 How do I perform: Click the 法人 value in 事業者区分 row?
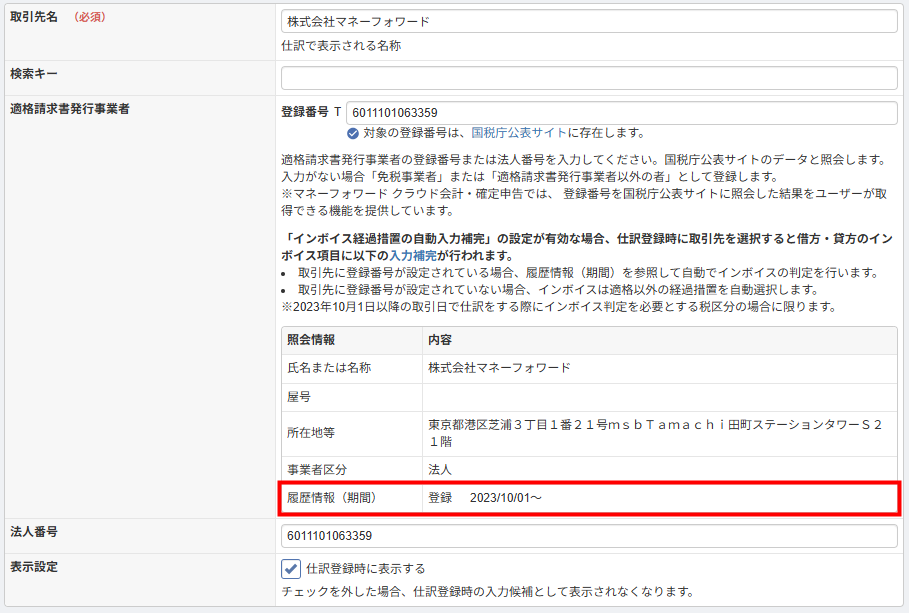pos(439,470)
